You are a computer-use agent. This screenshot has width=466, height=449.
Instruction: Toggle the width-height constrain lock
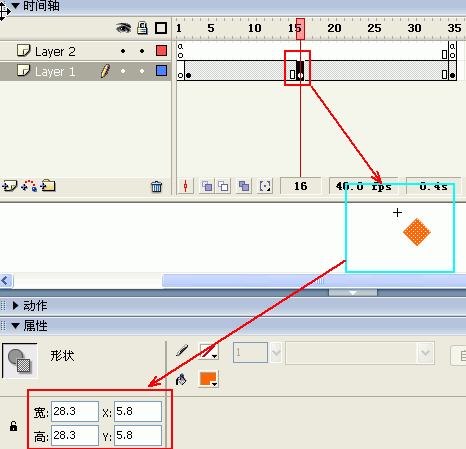coord(13,426)
